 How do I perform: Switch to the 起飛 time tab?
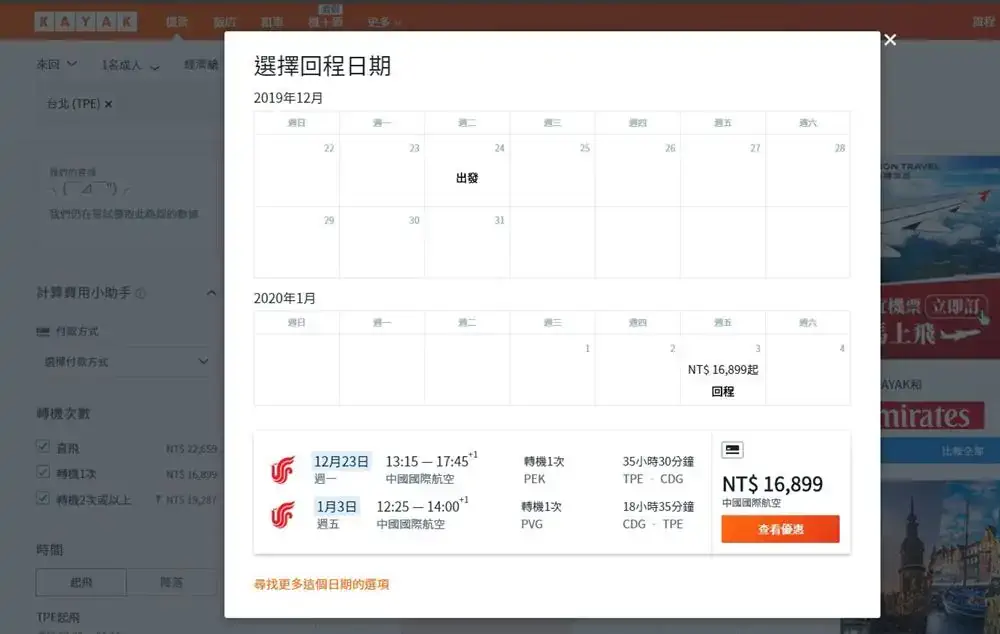(x=81, y=582)
